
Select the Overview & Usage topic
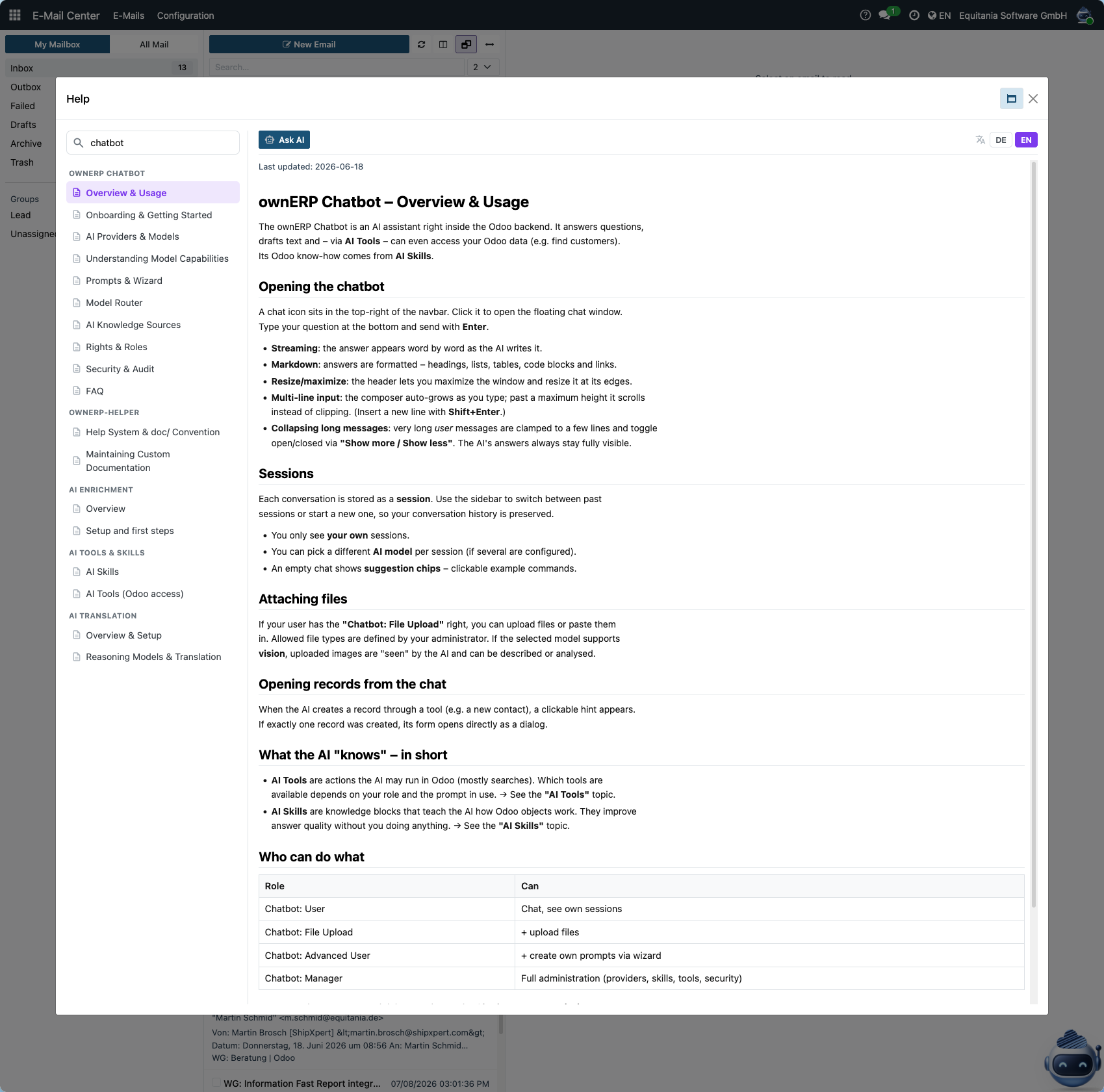click(x=153, y=192)
